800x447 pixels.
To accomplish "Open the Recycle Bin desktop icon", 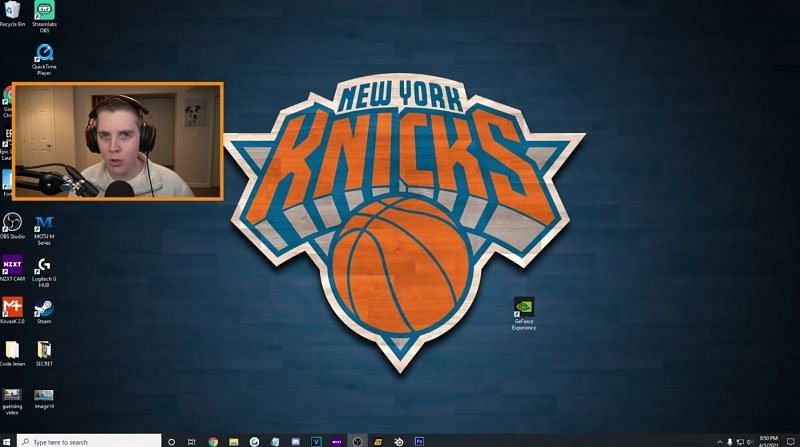I will pos(12,14).
